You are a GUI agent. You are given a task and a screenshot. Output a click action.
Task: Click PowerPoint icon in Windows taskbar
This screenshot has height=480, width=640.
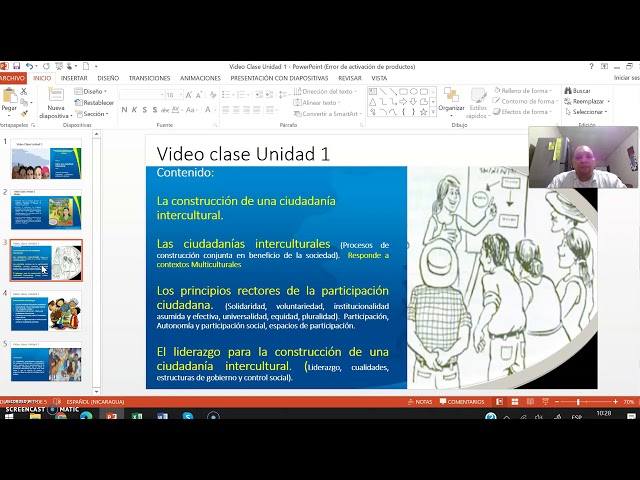[112, 416]
